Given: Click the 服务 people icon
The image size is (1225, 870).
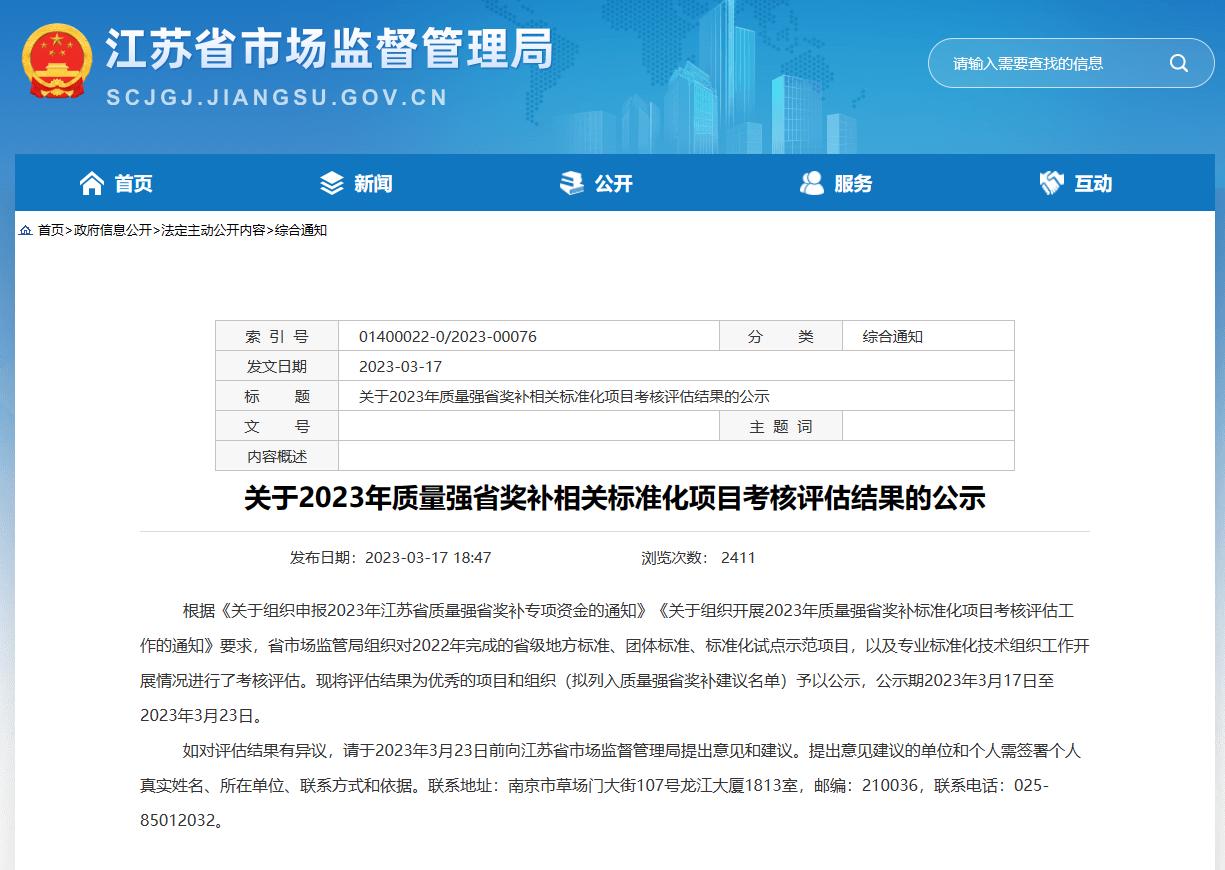Looking at the screenshot, I should coord(812,183).
